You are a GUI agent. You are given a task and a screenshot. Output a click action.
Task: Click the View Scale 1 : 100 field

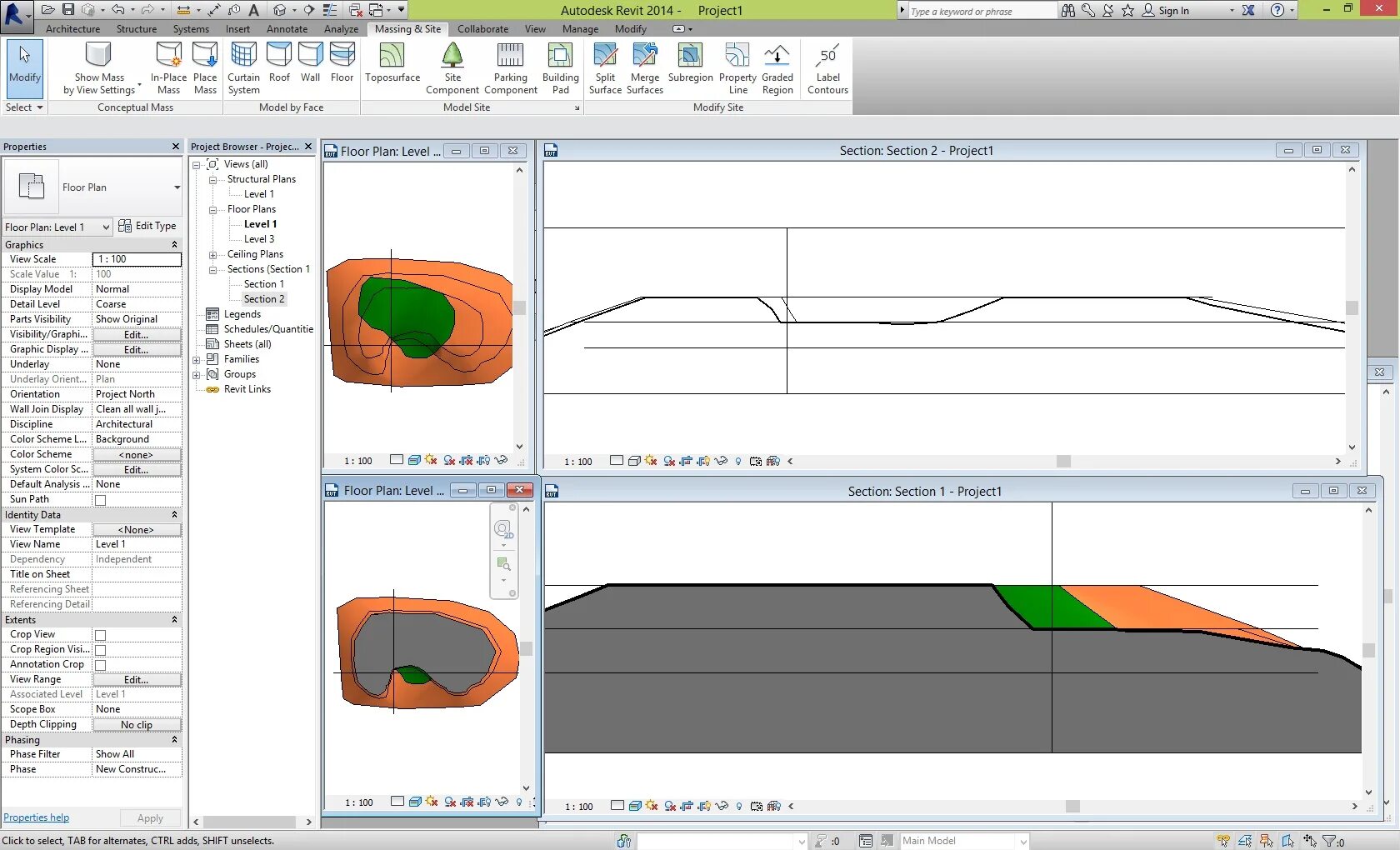(x=137, y=260)
